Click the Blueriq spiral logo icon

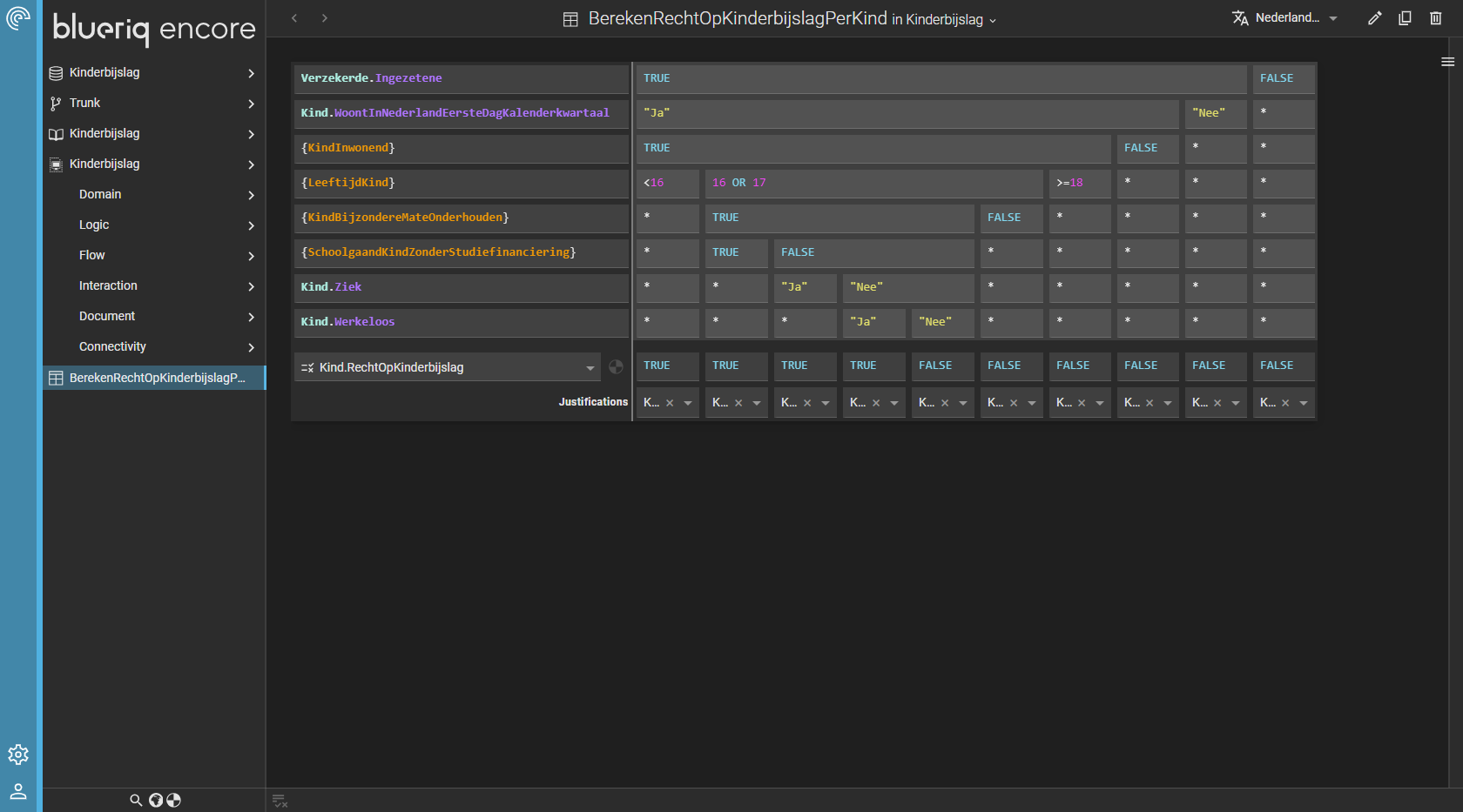(x=18, y=18)
